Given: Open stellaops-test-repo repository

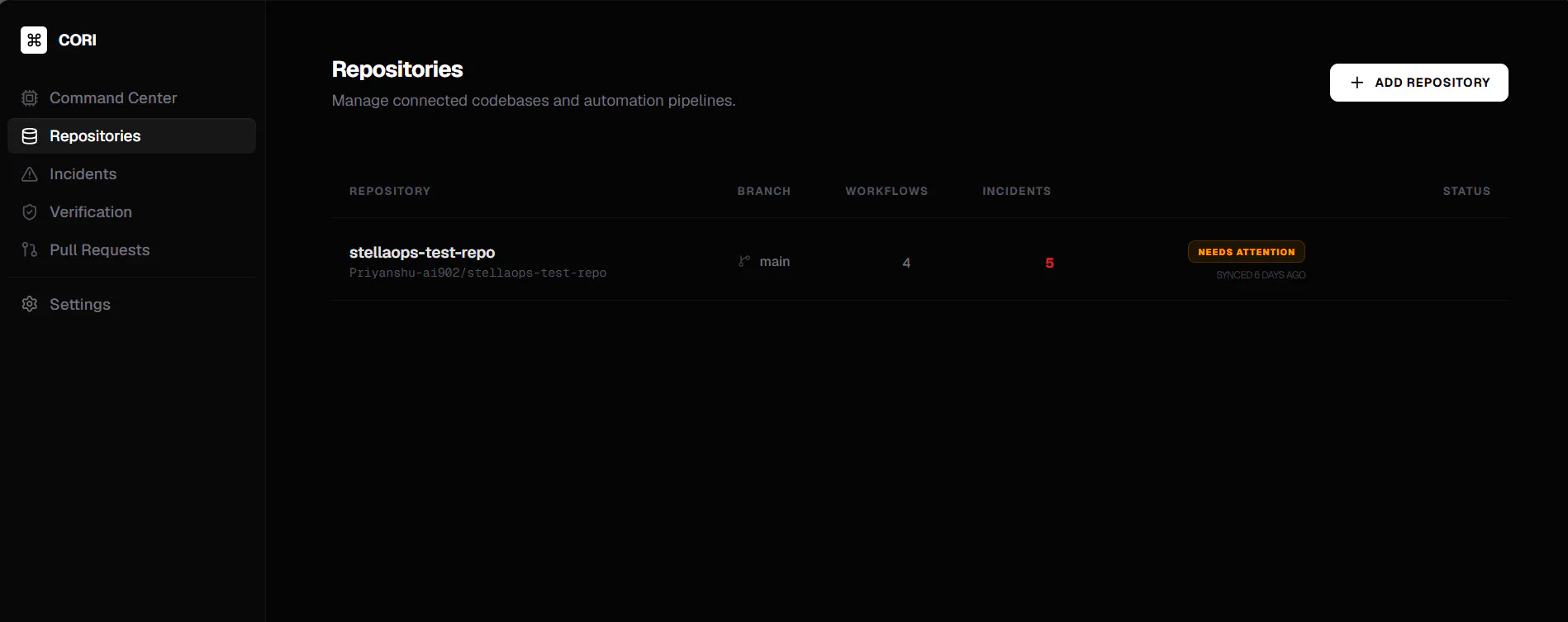Looking at the screenshot, I should coord(422,252).
